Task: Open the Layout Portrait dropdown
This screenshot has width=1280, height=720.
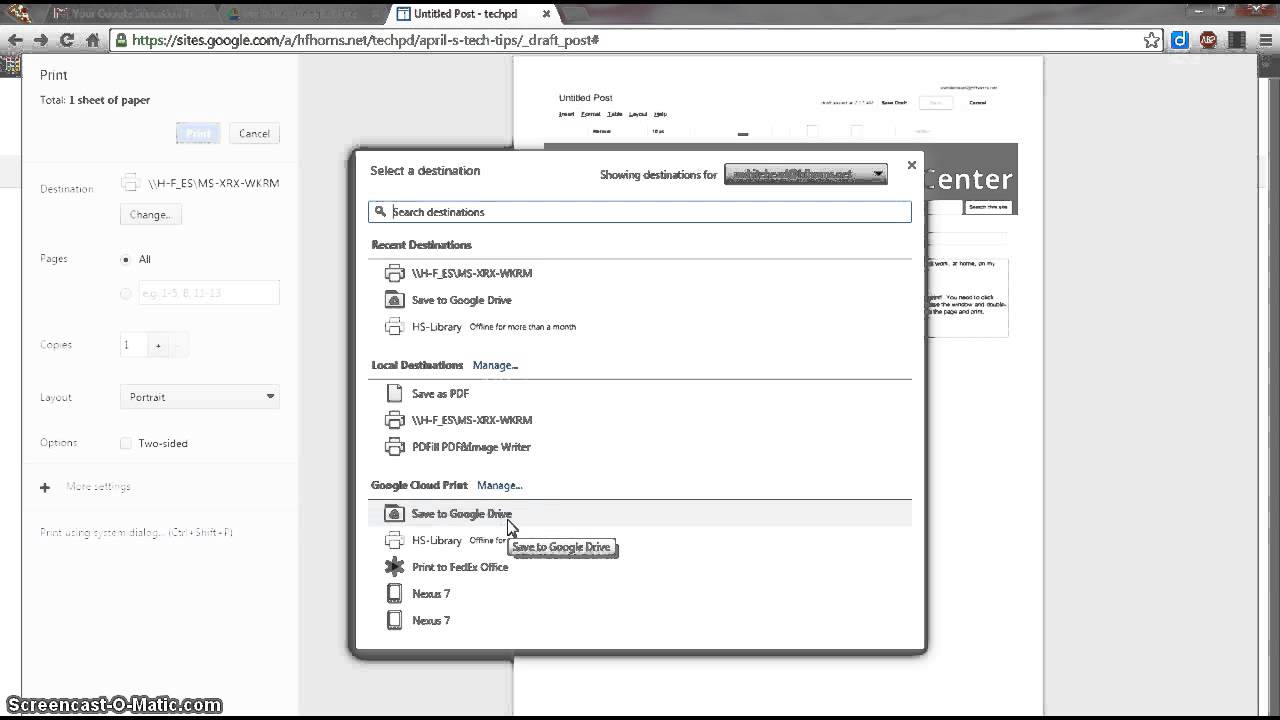Action: [x=200, y=397]
